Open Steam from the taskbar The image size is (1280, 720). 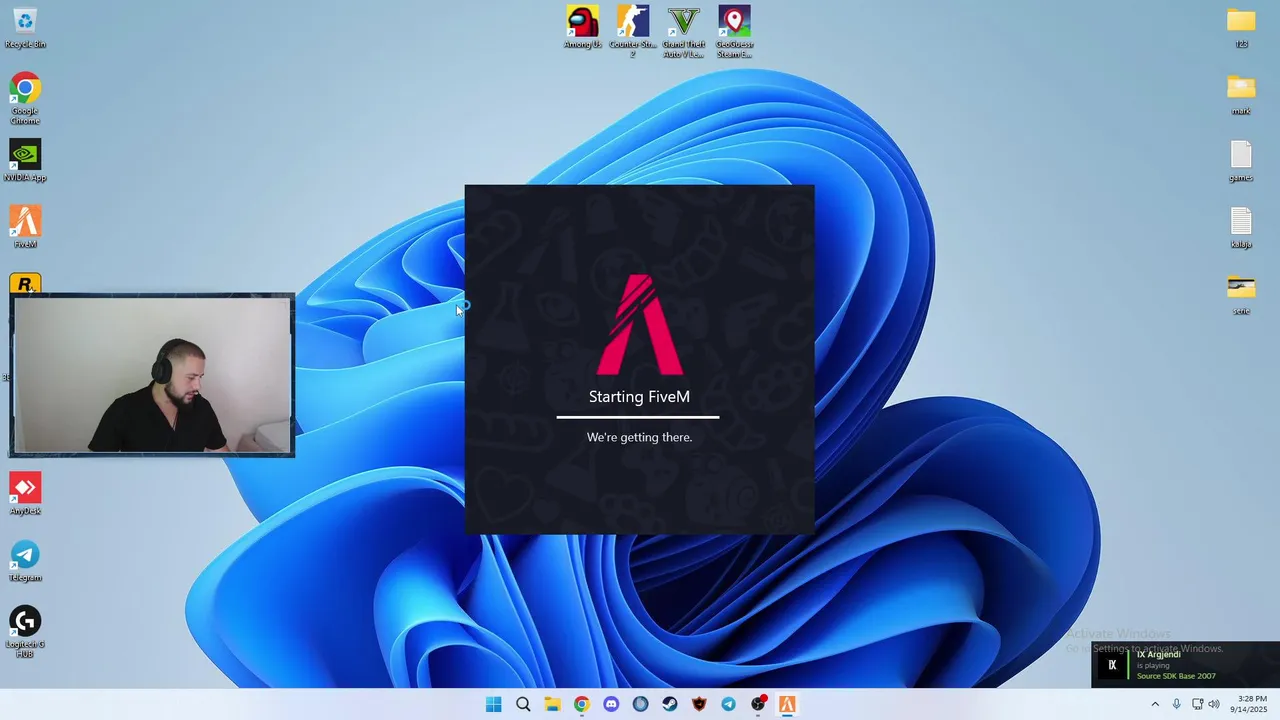click(x=670, y=704)
